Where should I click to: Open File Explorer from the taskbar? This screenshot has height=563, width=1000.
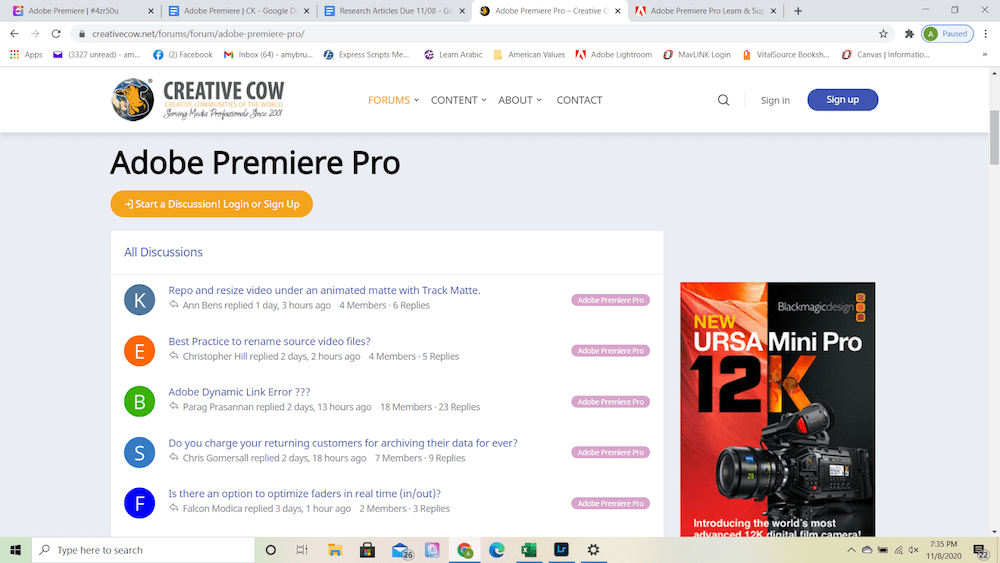[335, 550]
